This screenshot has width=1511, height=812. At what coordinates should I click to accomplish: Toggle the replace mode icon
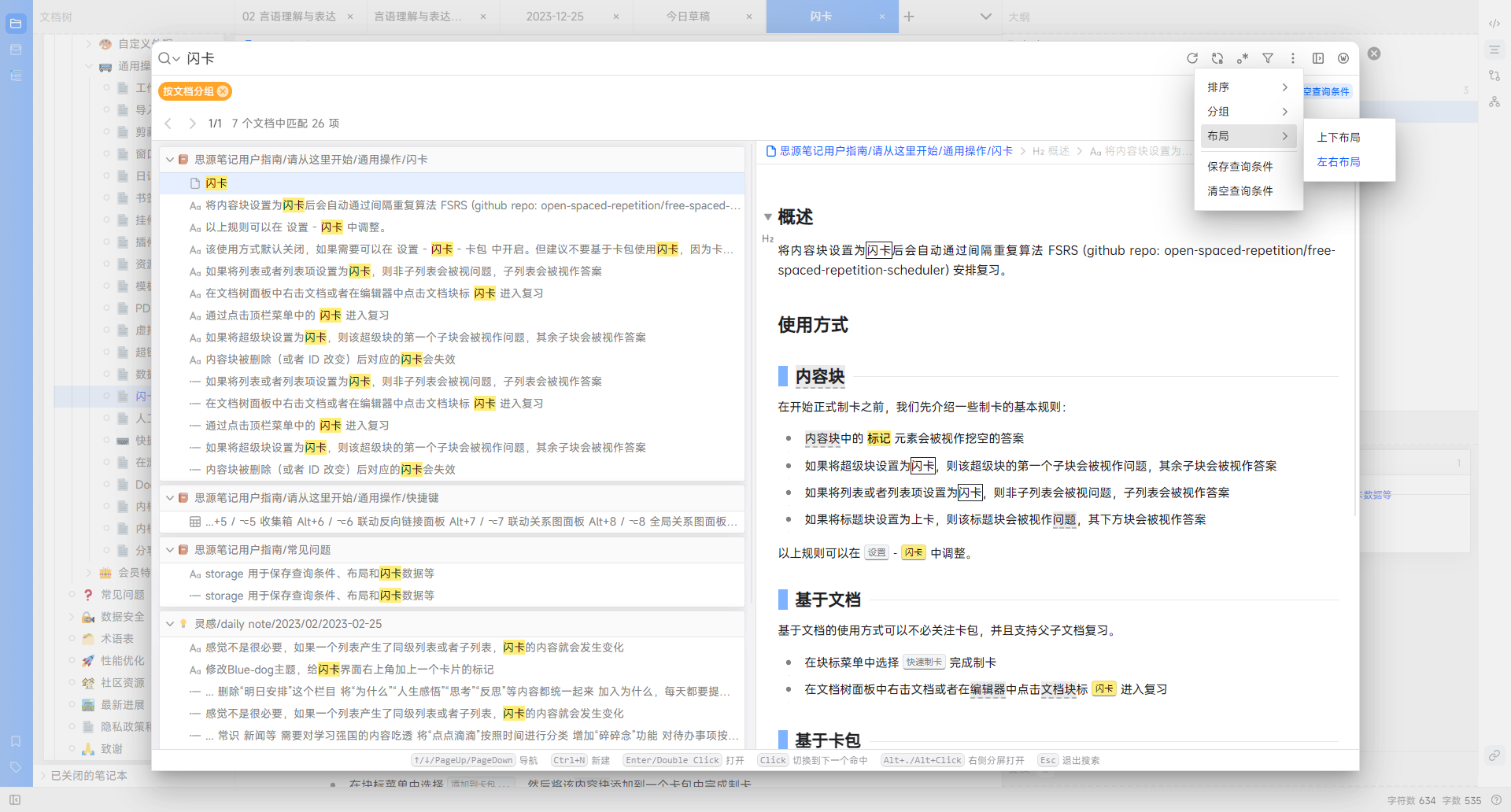coord(1217,58)
